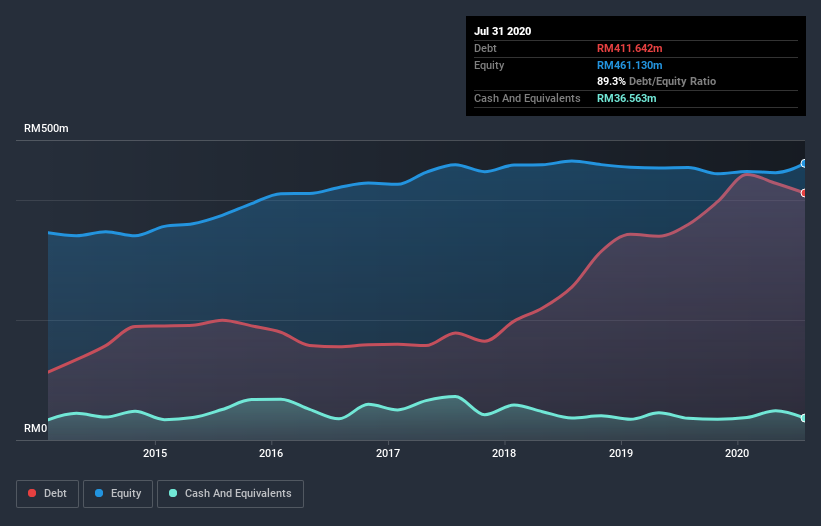Click the 2015 x-axis label
Screen dimensions: 821x526
(155, 453)
